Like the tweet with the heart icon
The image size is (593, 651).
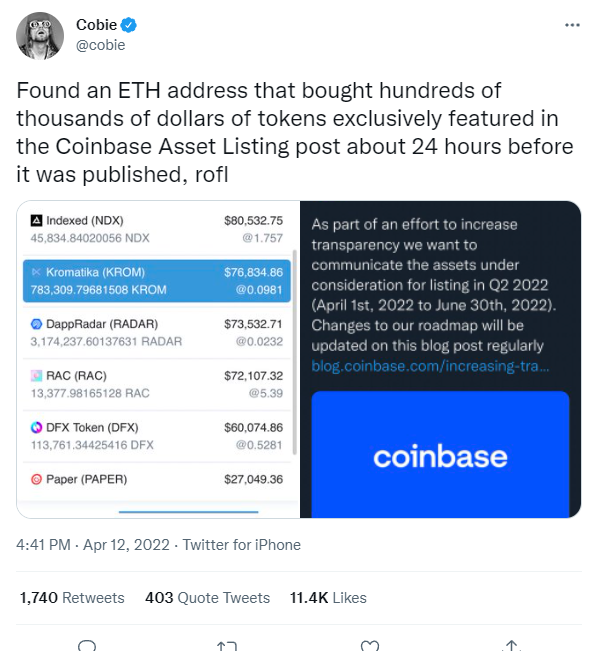point(370,646)
